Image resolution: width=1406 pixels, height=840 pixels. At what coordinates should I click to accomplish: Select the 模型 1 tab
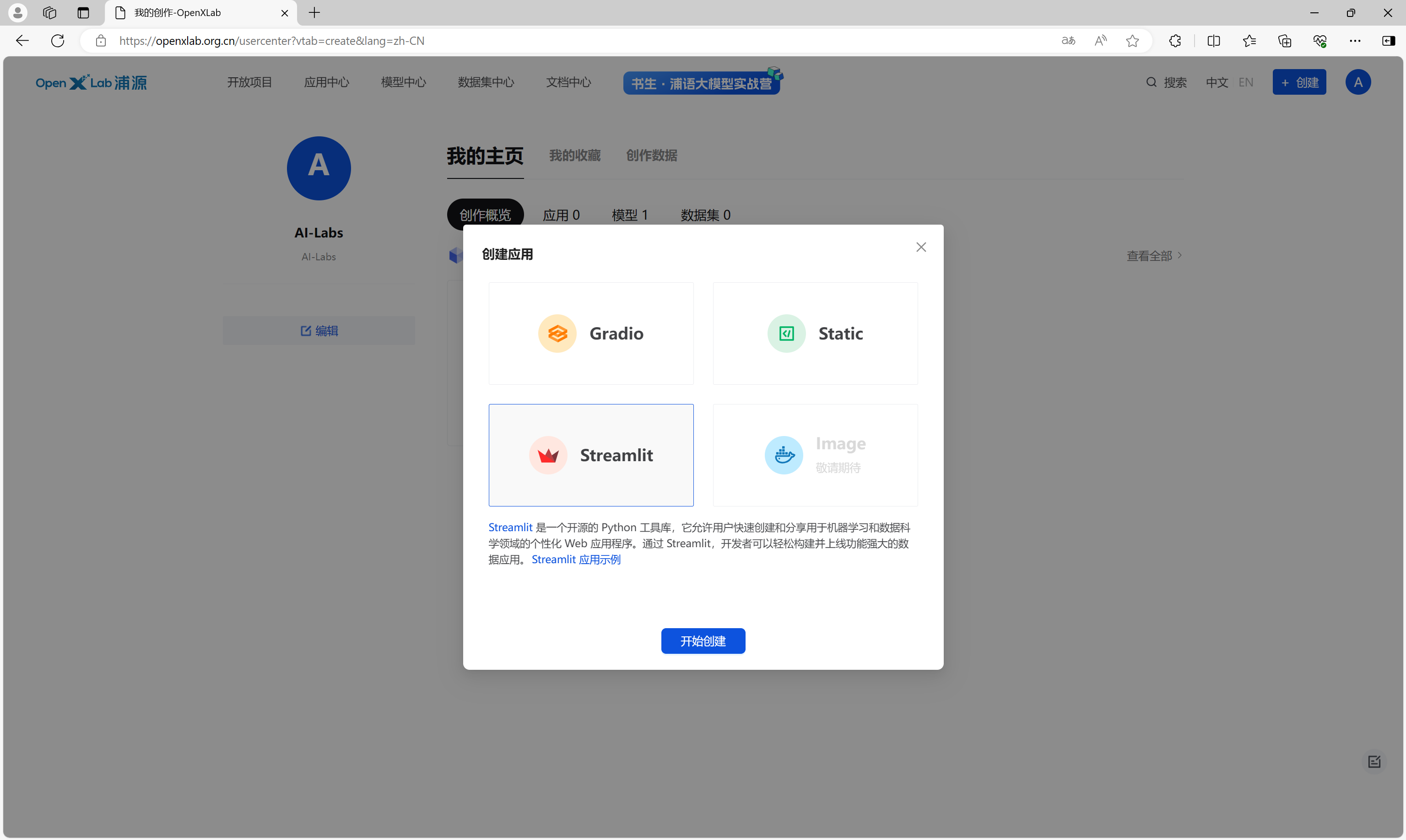pyautogui.click(x=630, y=215)
